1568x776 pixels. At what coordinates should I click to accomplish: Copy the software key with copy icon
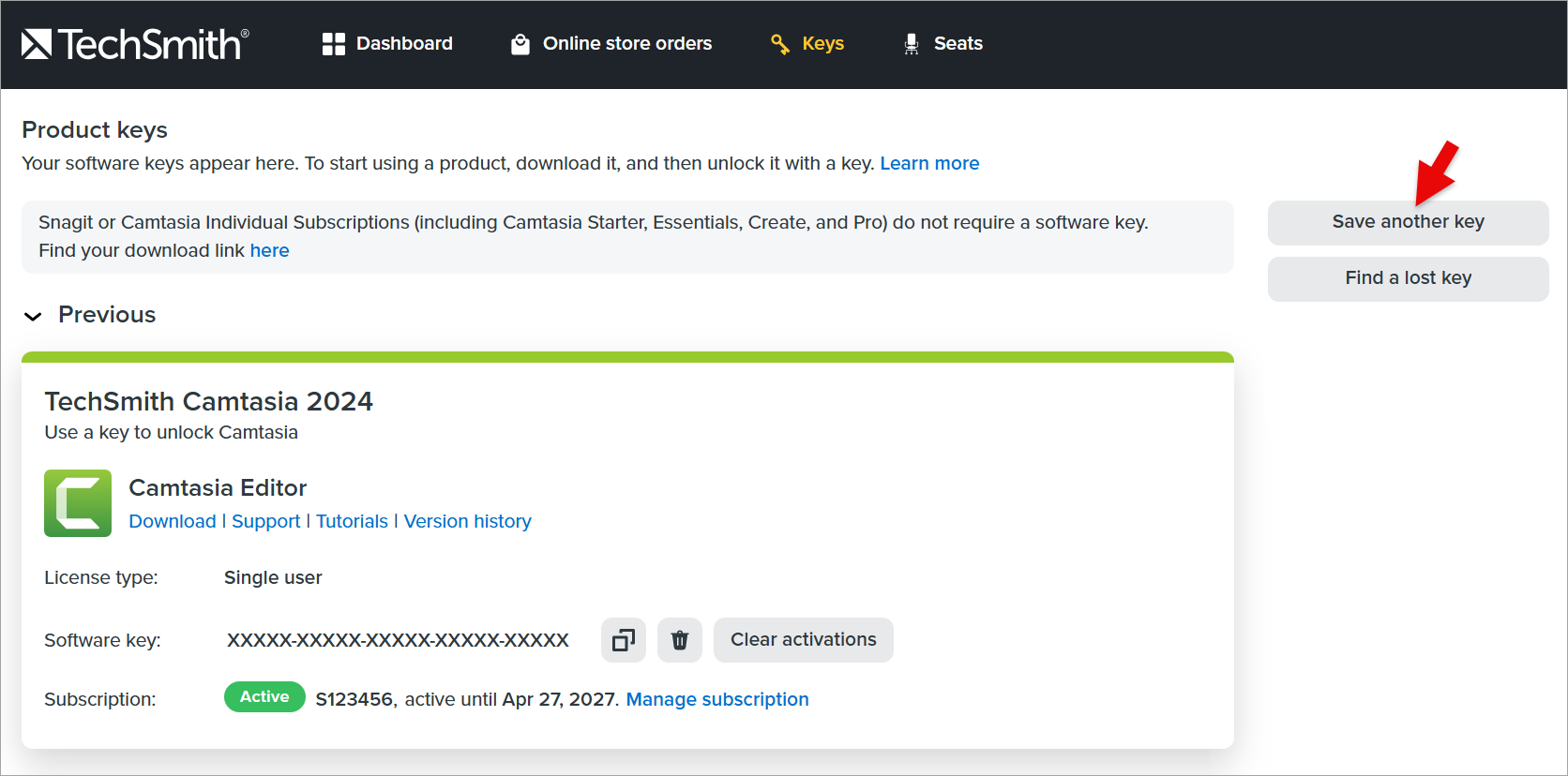624,640
